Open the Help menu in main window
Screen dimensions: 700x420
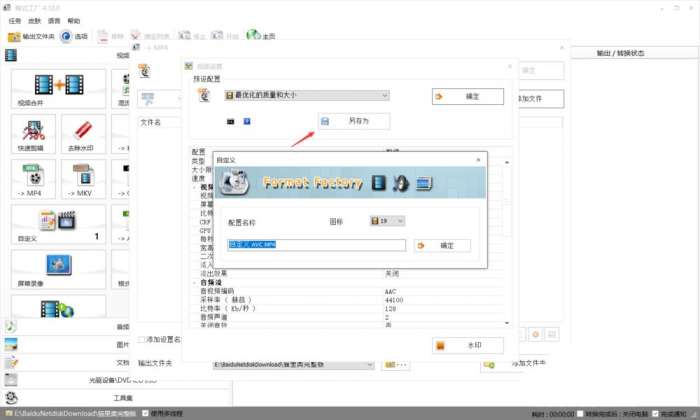74,21
